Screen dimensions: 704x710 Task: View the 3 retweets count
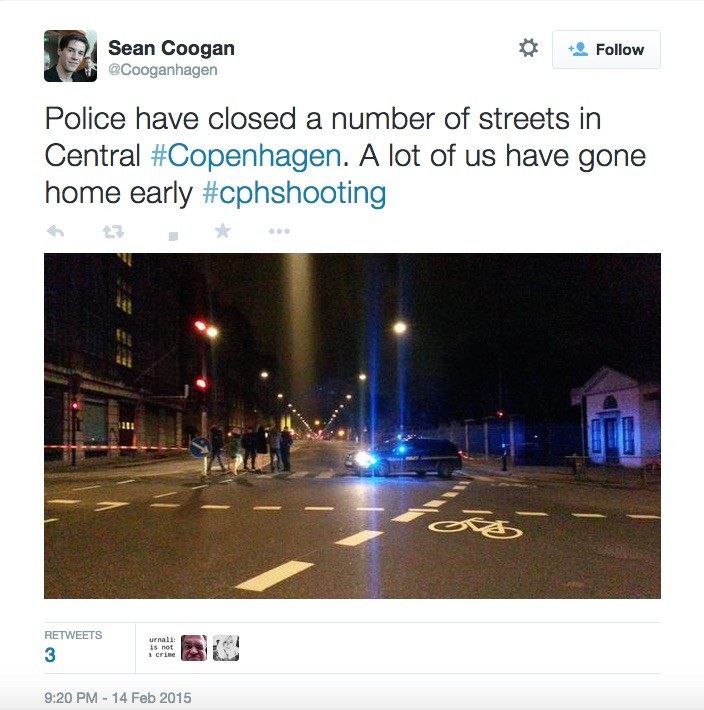pyautogui.click(x=50, y=655)
